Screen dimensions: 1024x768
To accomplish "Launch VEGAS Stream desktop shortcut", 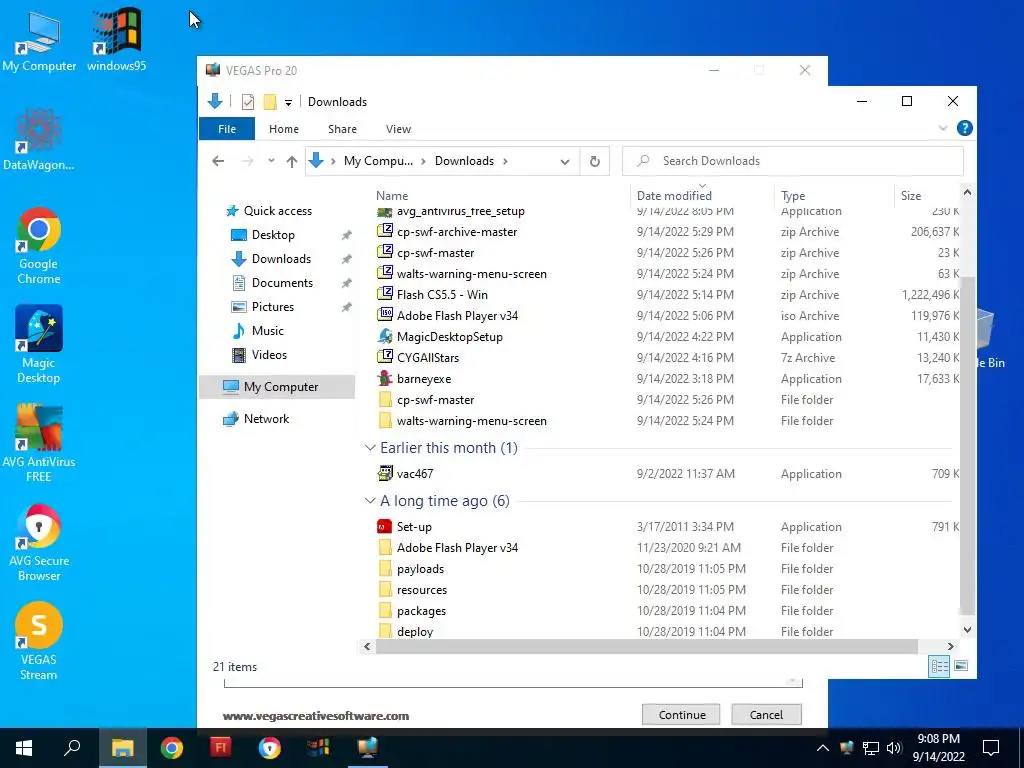I will point(39,642).
